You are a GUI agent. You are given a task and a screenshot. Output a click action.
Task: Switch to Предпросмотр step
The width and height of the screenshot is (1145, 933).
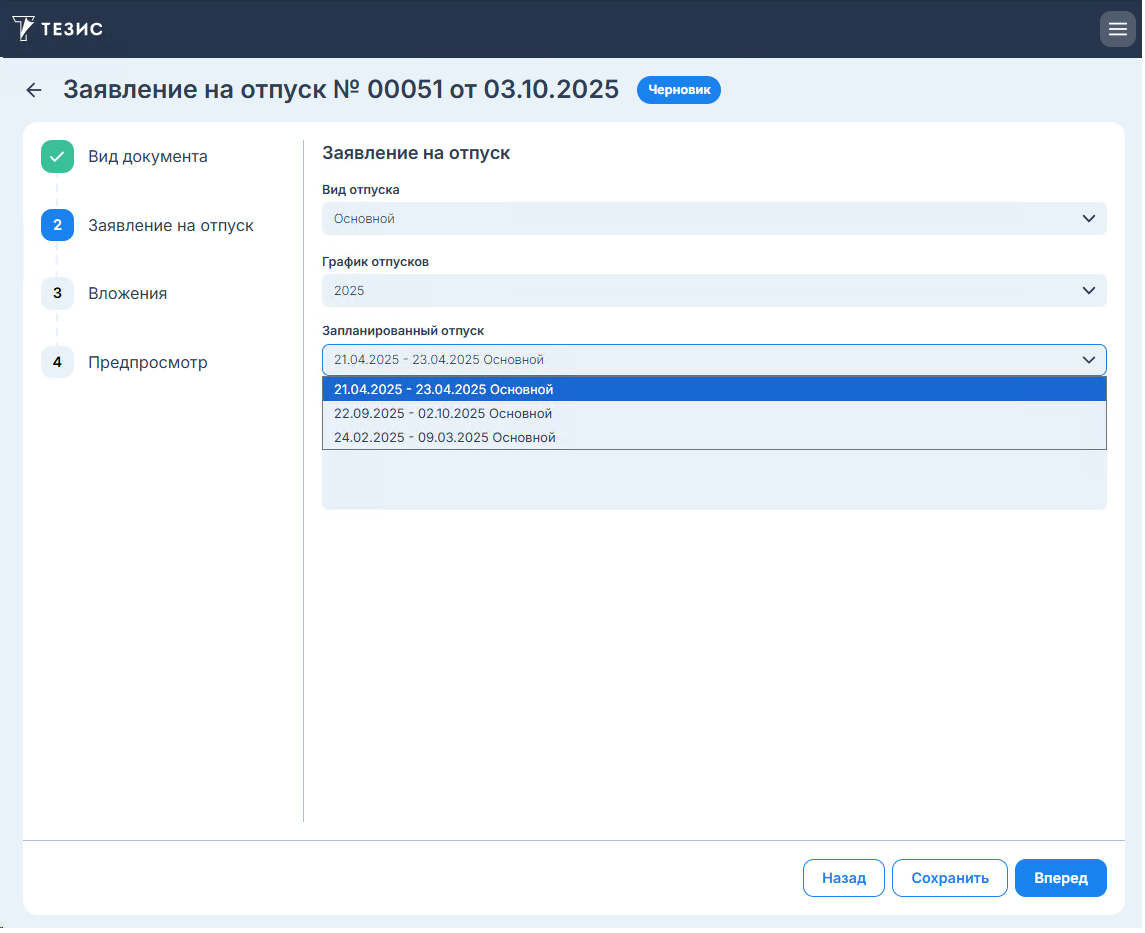148,363
